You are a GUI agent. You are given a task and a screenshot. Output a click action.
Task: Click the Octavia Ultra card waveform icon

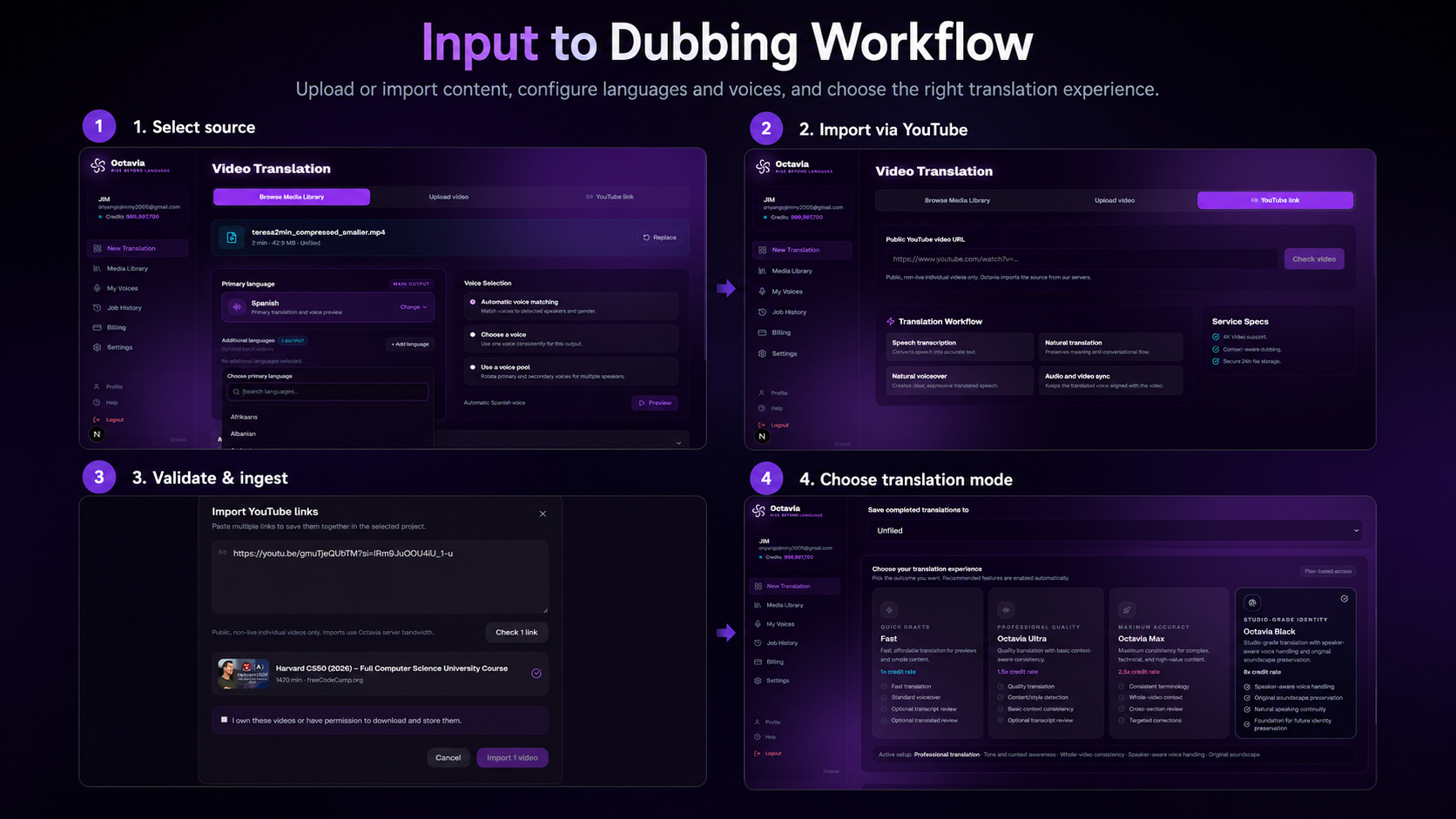coord(1007,610)
